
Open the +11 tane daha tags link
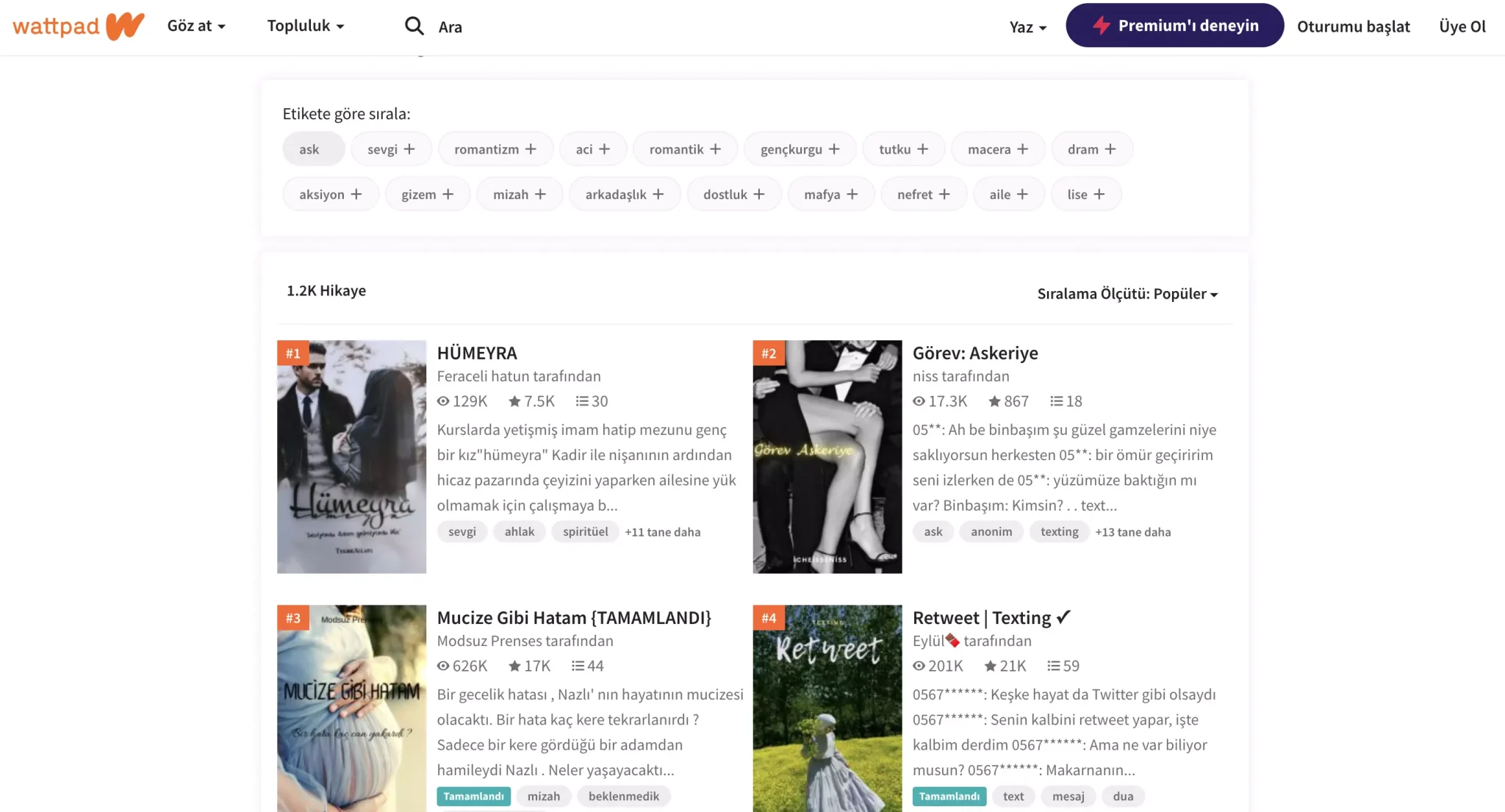pos(662,532)
